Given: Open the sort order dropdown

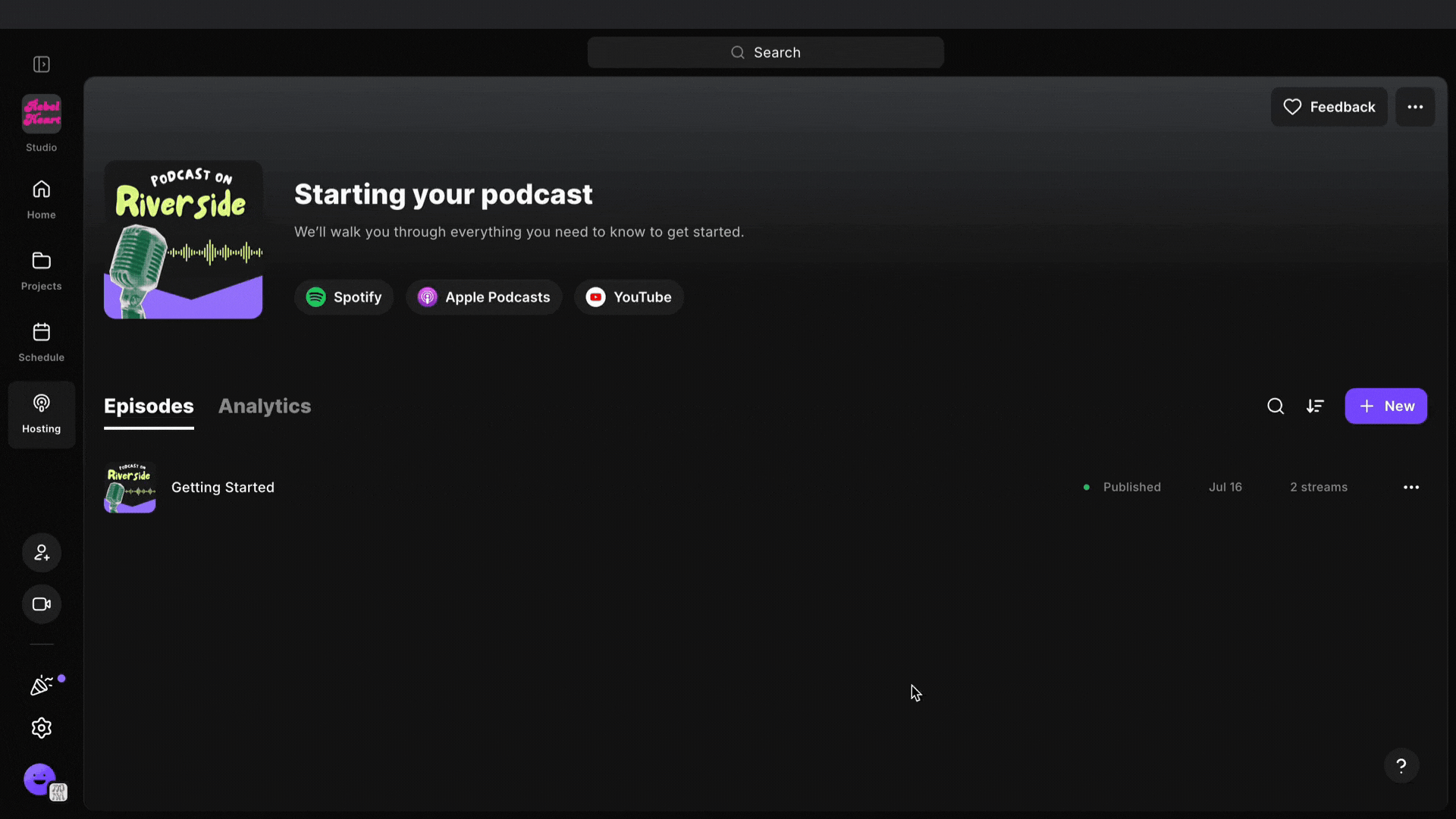Looking at the screenshot, I should 1315,406.
